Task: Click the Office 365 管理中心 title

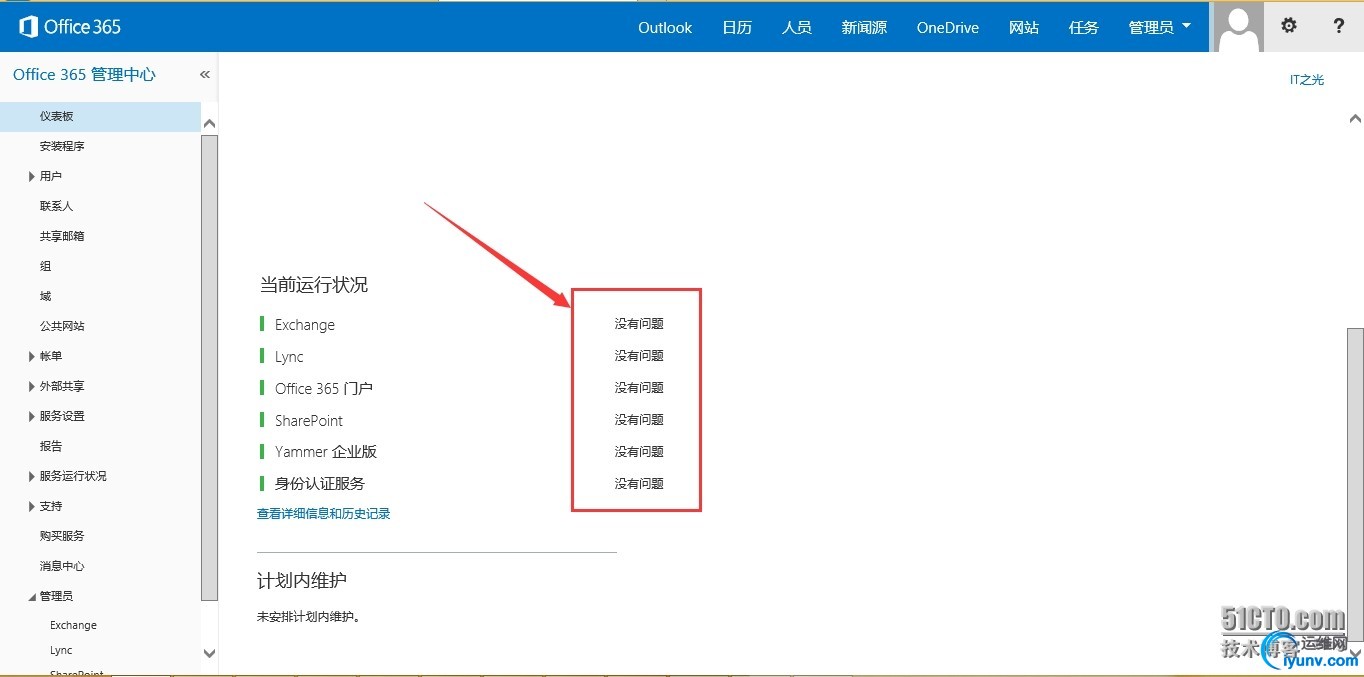Action: coord(84,74)
